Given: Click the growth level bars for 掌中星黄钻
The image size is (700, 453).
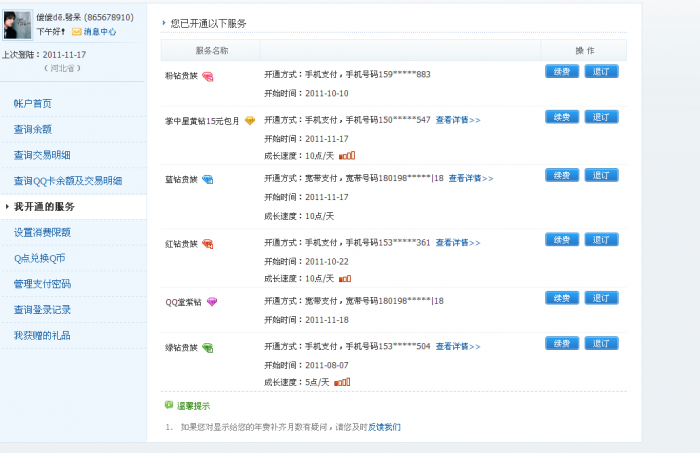Looking at the screenshot, I should pyautogui.click(x=347, y=155).
